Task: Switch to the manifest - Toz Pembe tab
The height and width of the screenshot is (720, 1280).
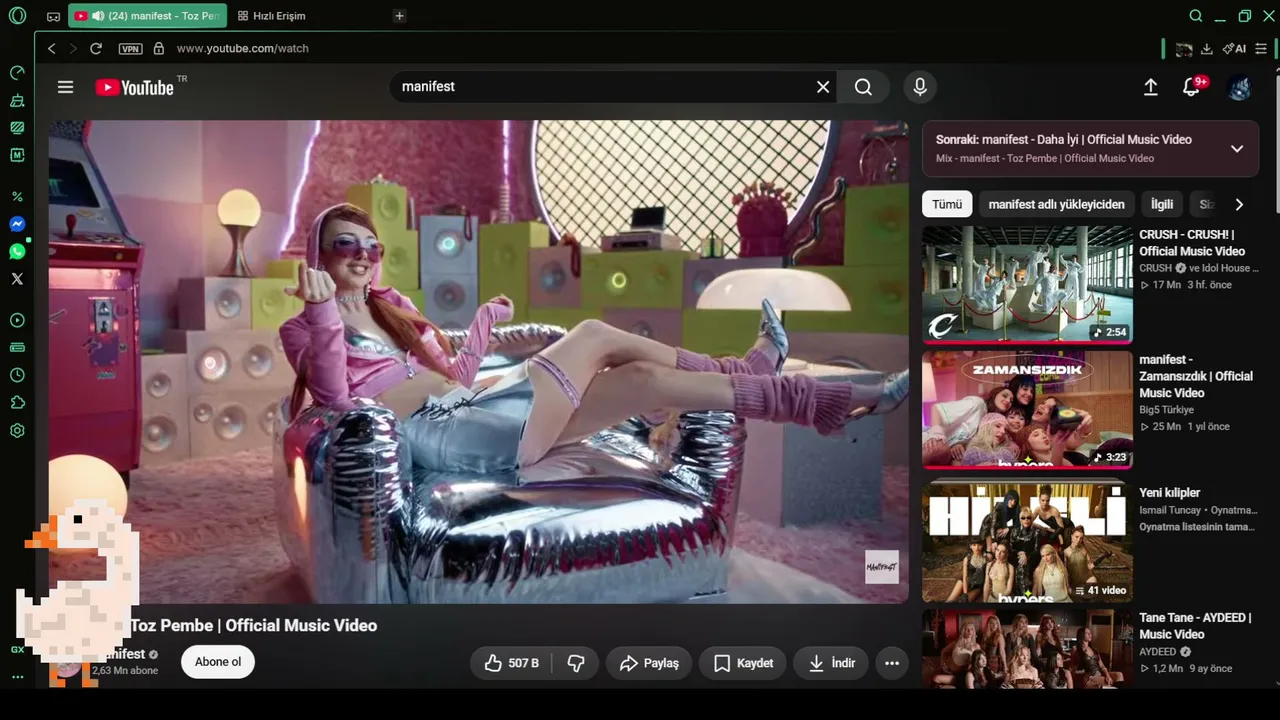Action: (148, 16)
